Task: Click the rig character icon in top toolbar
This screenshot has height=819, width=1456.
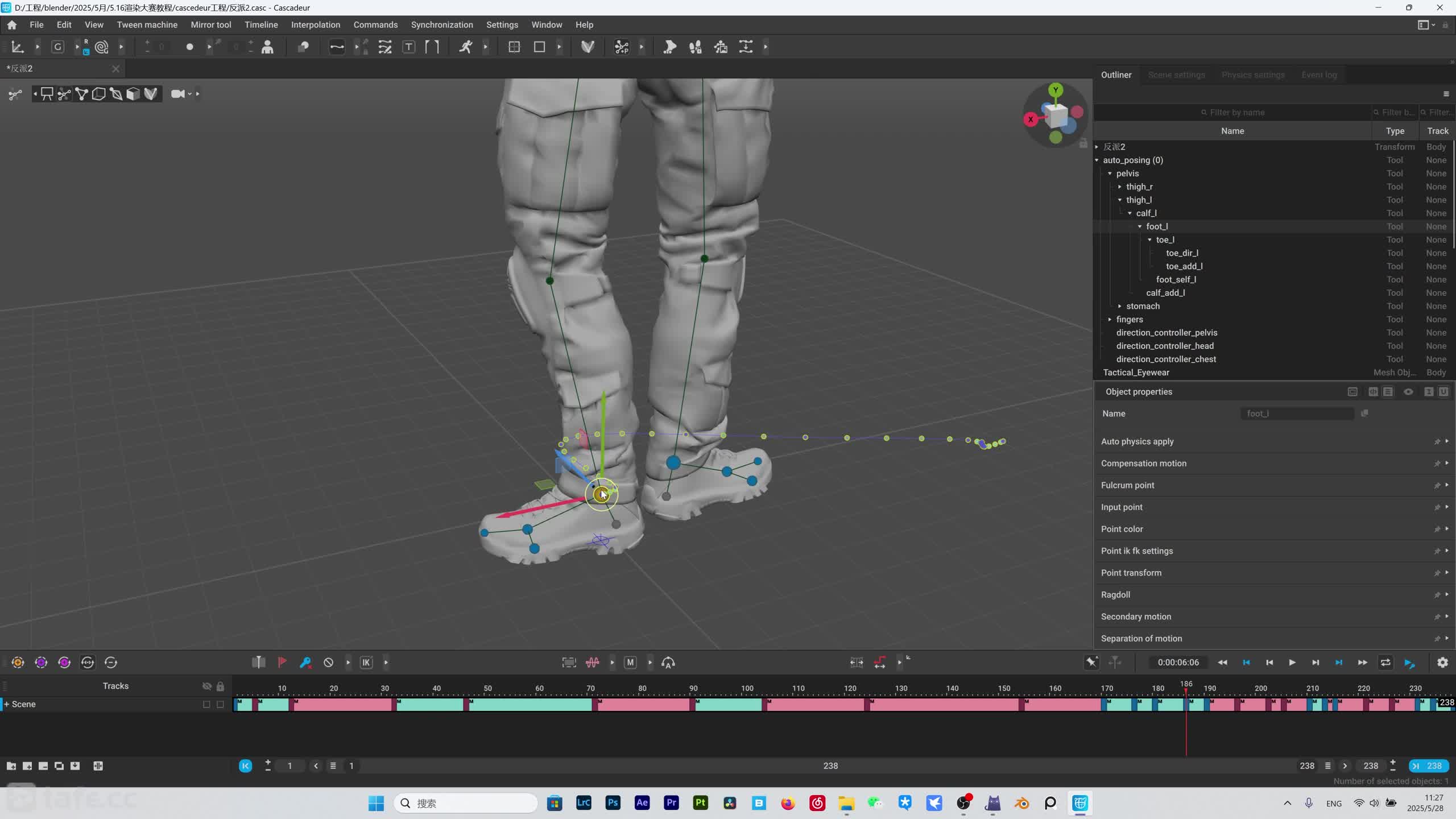Action: pos(267,47)
